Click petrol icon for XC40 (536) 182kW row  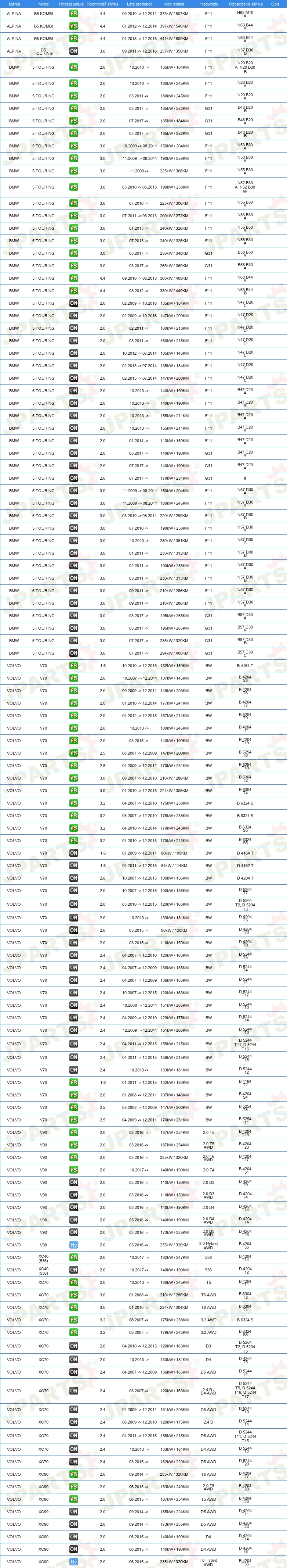[x=73, y=1257]
